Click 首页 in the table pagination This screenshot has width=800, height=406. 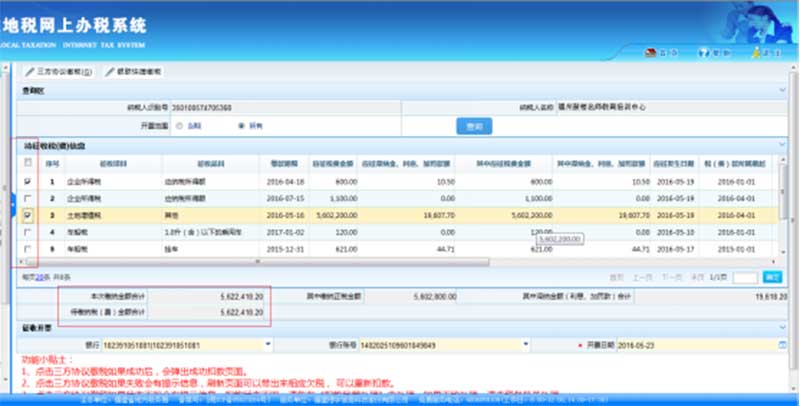[x=617, y=276]
